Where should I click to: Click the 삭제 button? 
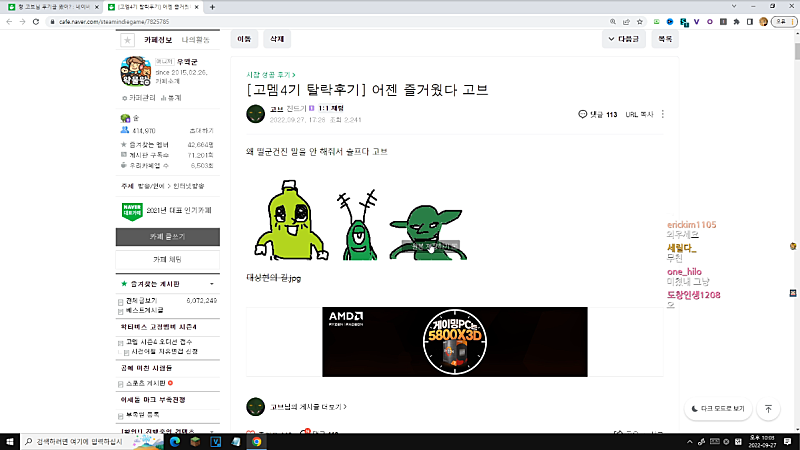pos(277,39)
